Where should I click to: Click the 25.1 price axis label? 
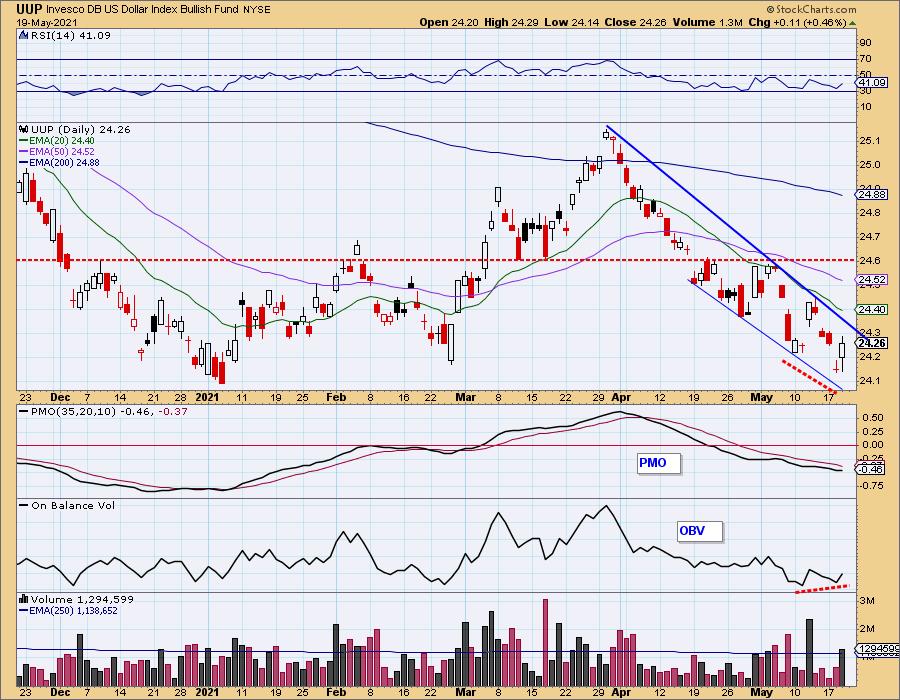870,141
